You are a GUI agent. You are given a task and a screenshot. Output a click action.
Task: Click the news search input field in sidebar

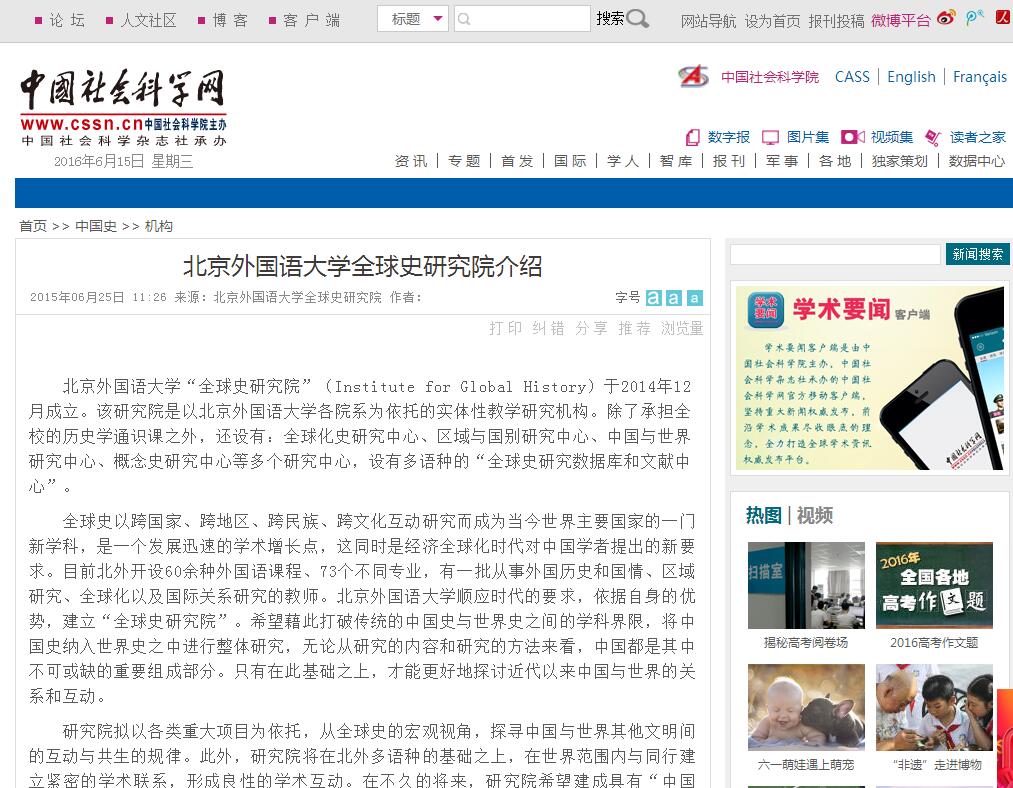pyautogui.click(x=835, y=254)
